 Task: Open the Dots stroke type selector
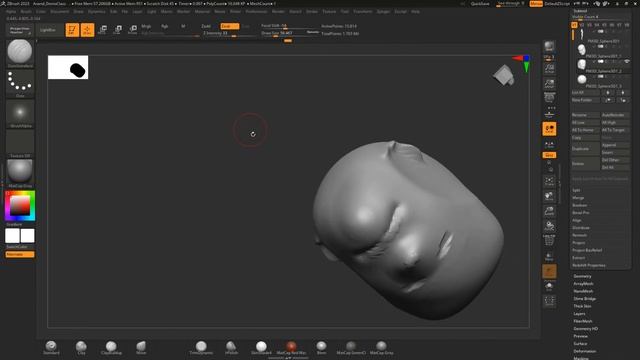click(20, 82)
